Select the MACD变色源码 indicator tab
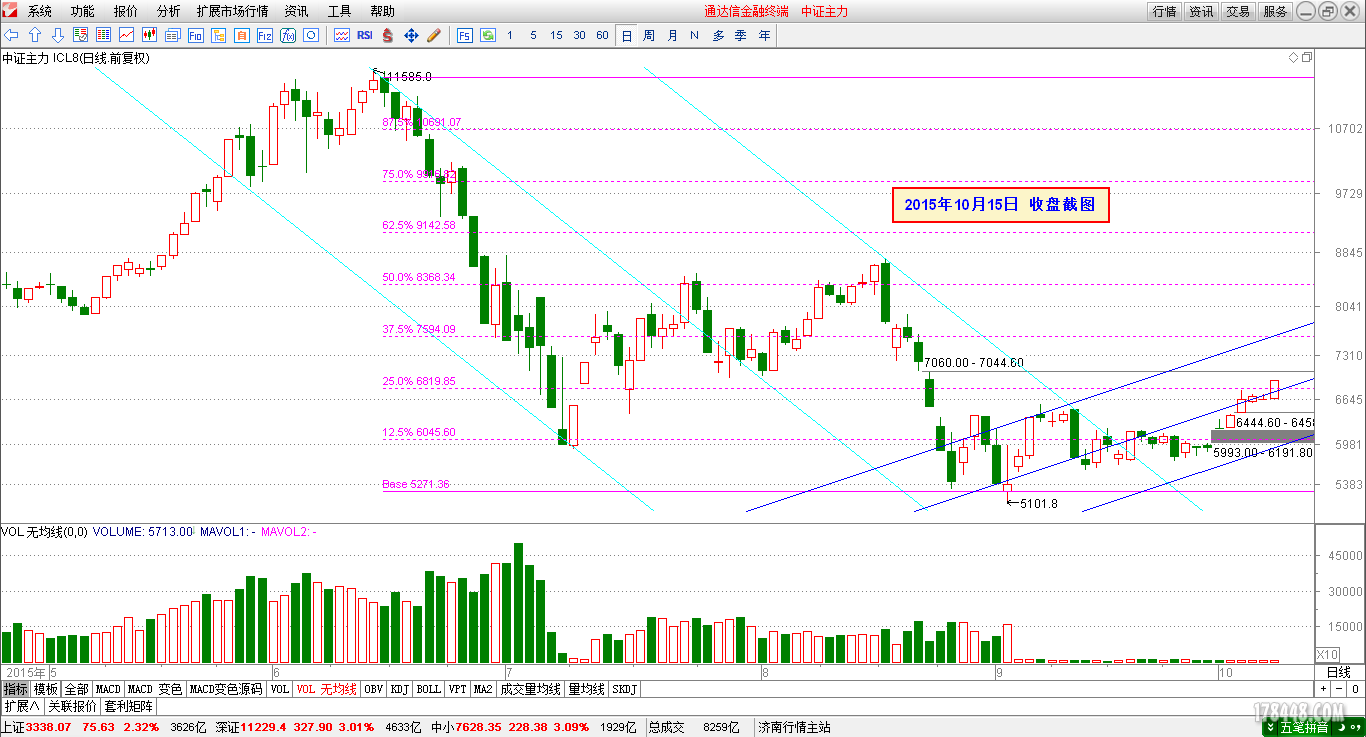1366x737 pixels. point(226,689)
